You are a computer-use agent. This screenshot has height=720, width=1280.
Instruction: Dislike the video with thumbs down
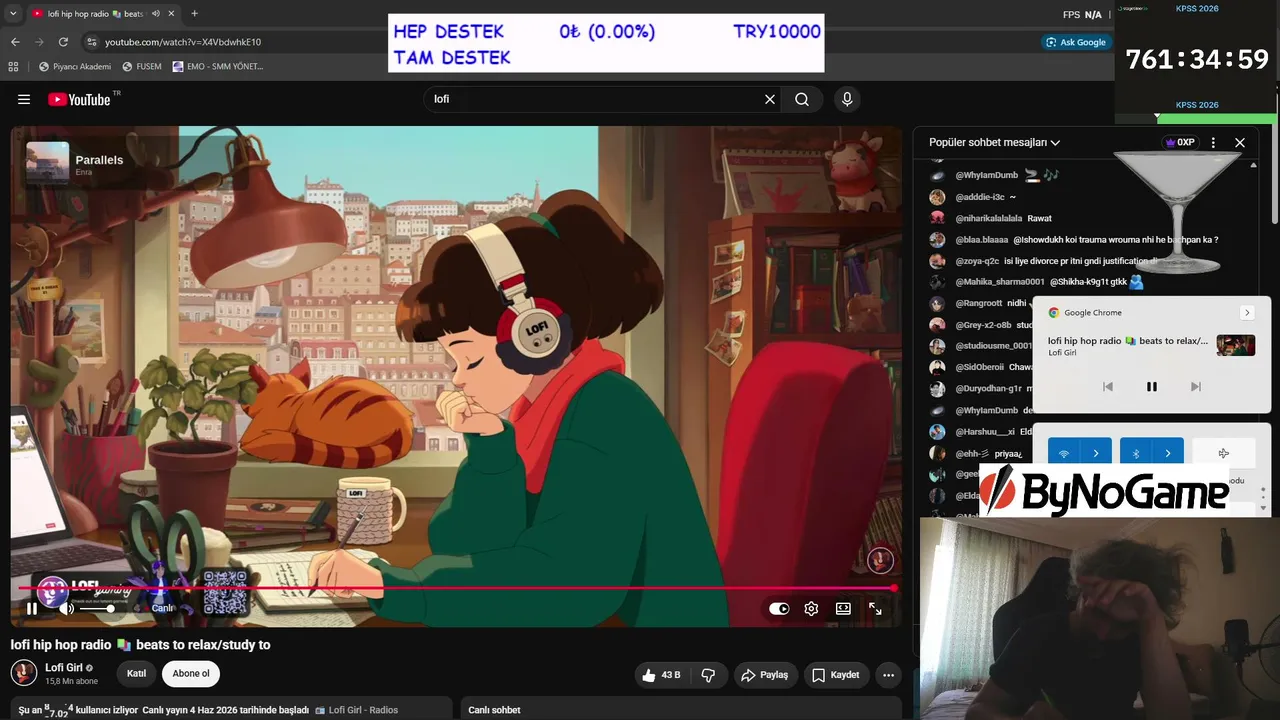click(708, 675)
